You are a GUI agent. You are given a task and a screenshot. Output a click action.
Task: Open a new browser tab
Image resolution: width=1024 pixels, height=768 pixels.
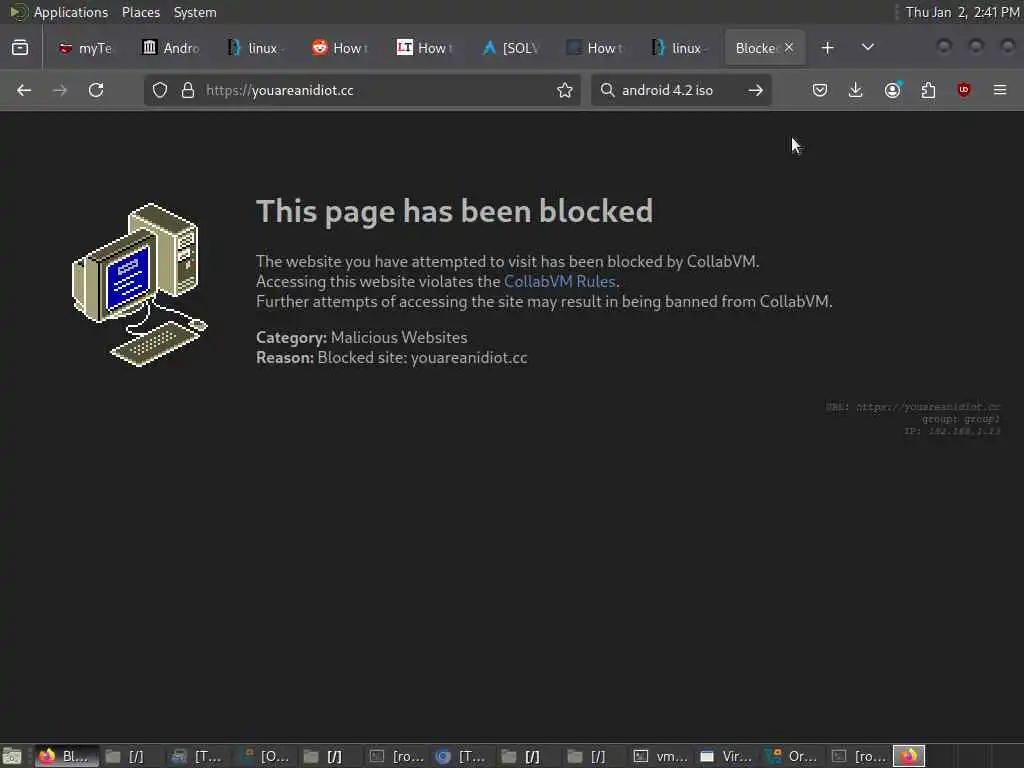pyautogui.click(x=827, y=48)
